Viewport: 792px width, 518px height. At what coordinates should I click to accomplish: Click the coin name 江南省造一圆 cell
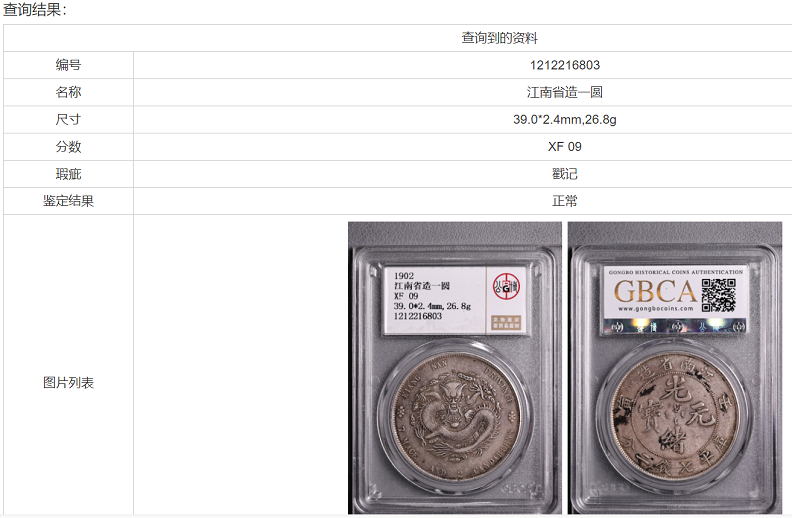(565, 92)
